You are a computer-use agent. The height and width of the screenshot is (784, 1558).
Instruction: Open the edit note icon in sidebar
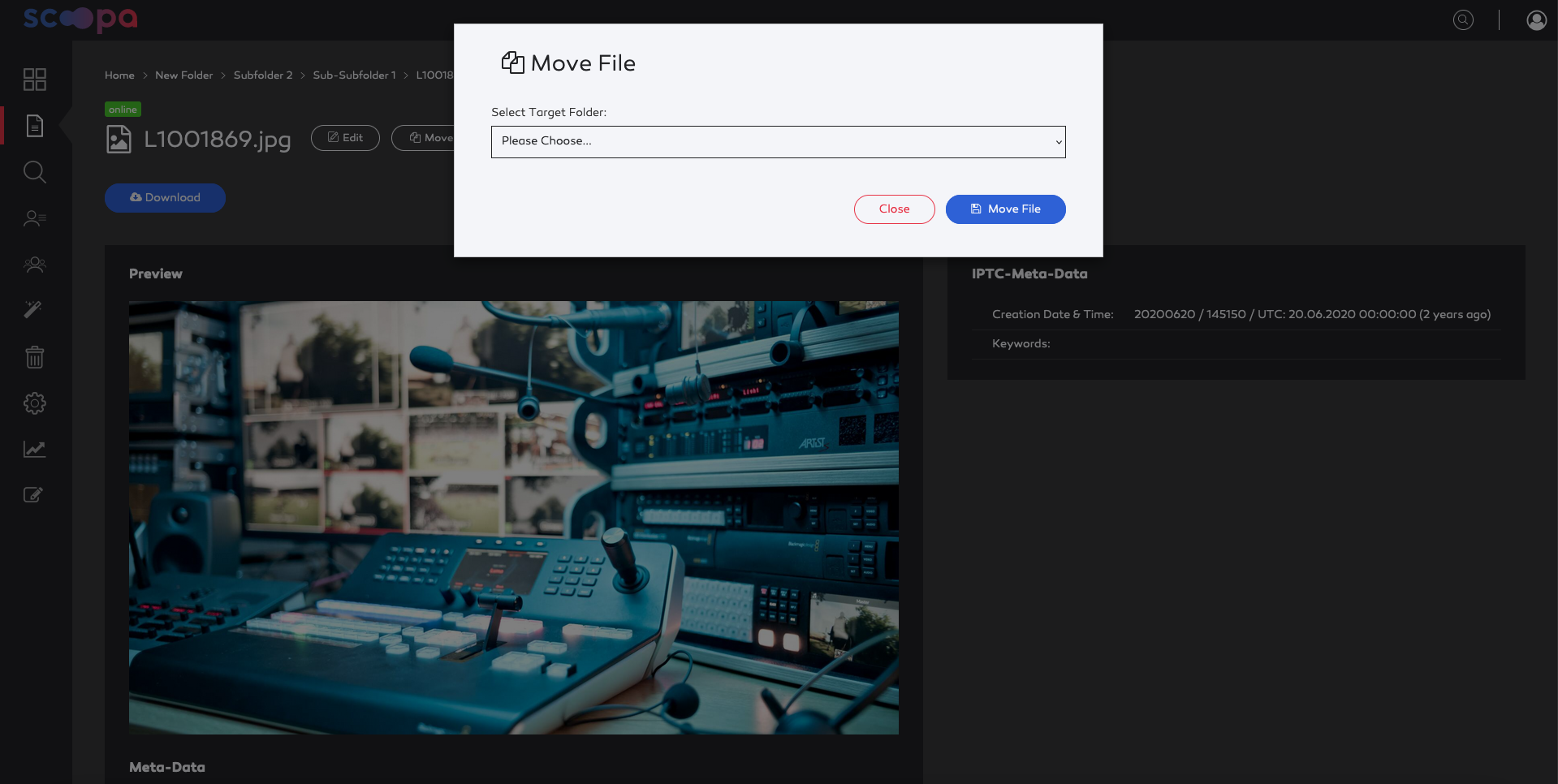(x=33, y=494)
